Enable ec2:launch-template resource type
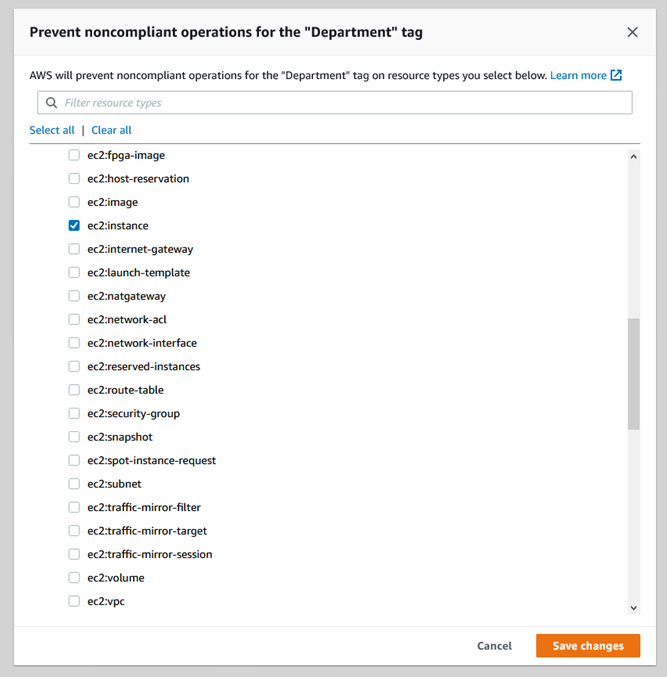 point(74,273)
